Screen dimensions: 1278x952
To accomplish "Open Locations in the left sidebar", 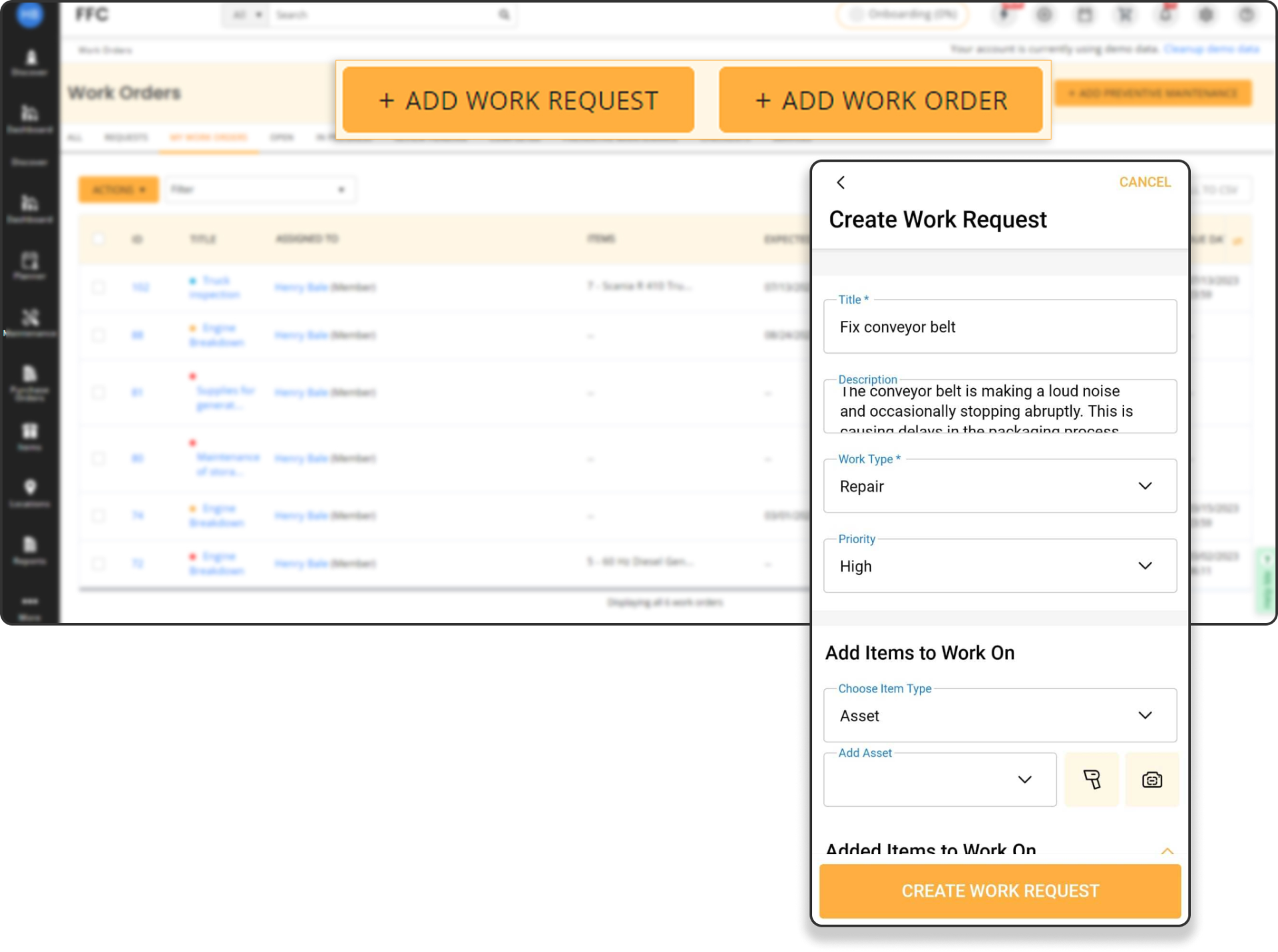I will click(30, 493).
